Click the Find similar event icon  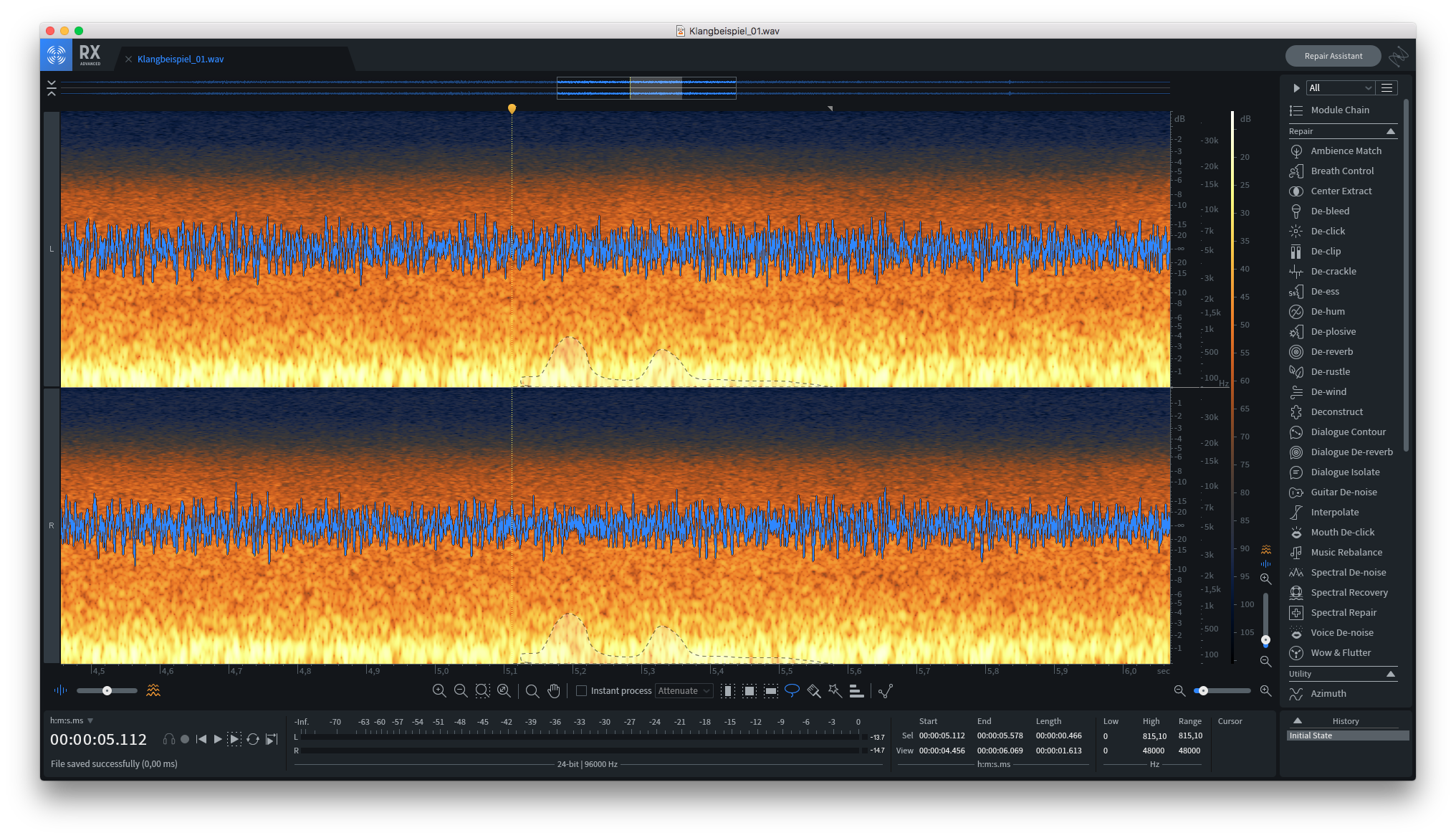(886, 690)
